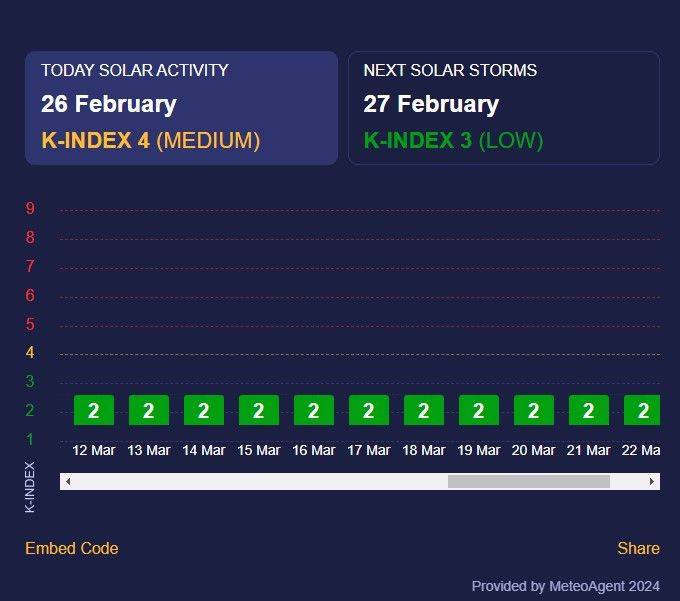Click the Share link

(x=638, y=548)
